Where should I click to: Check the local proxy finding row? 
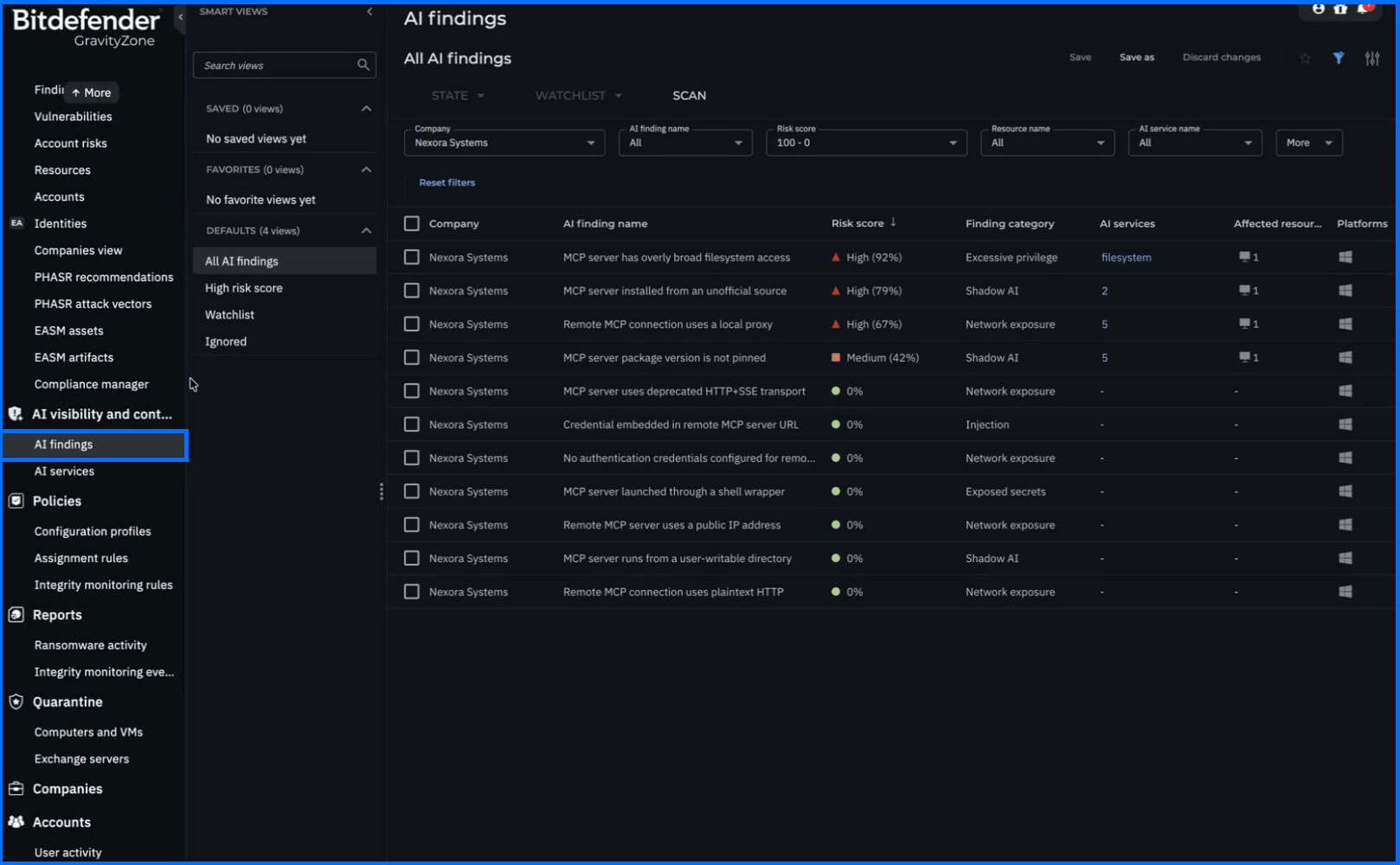412,324
